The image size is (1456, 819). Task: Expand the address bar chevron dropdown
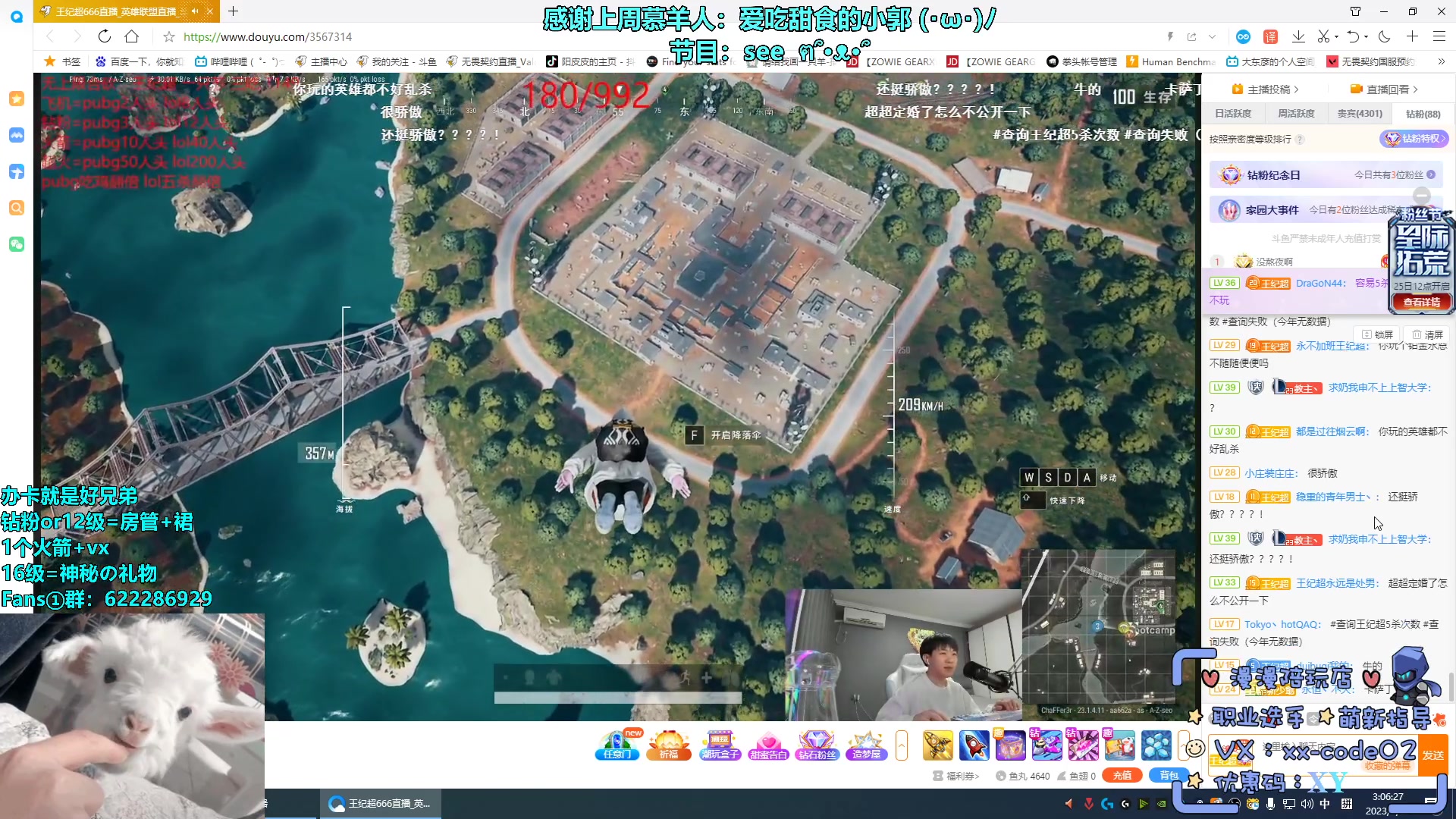click(x=1212, y=36)
